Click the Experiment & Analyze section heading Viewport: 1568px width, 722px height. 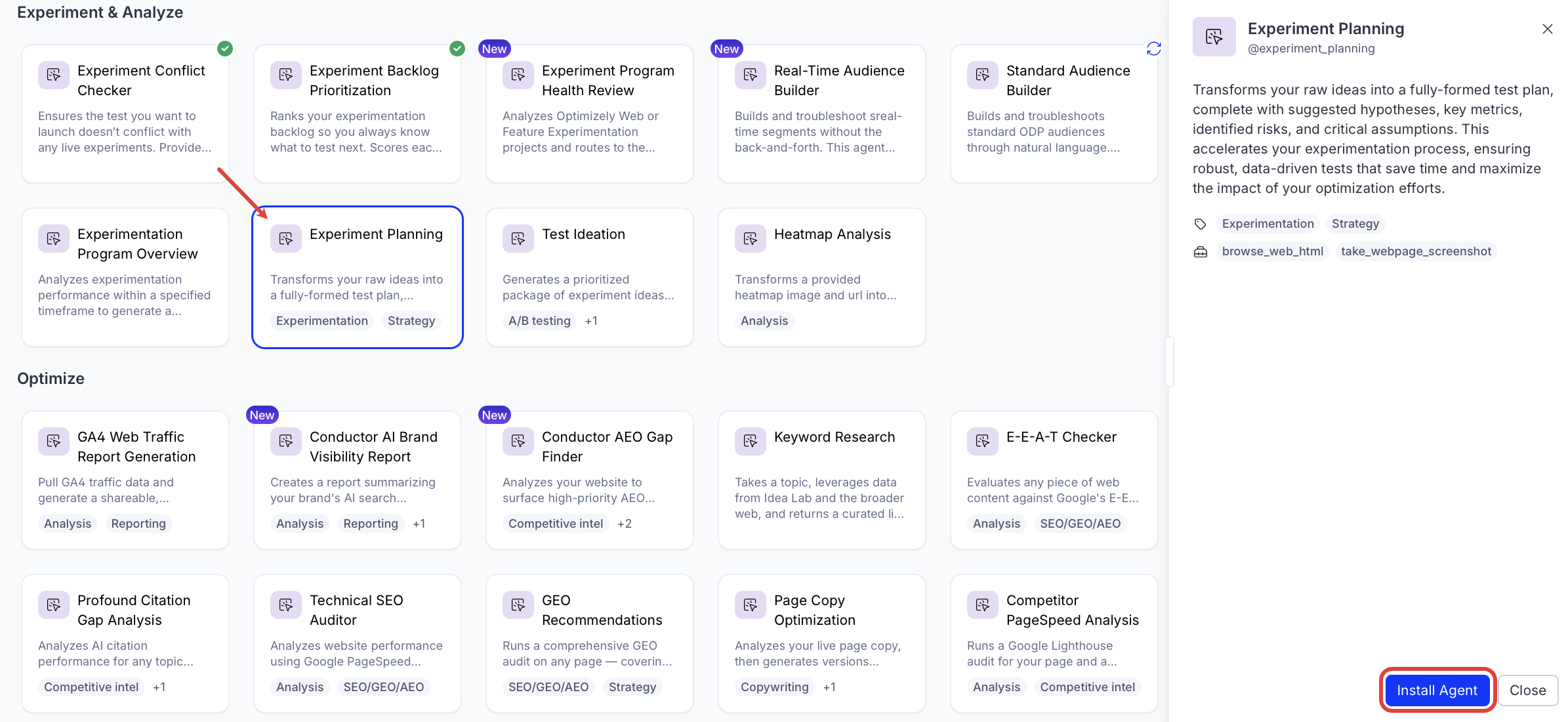[100, 12]
